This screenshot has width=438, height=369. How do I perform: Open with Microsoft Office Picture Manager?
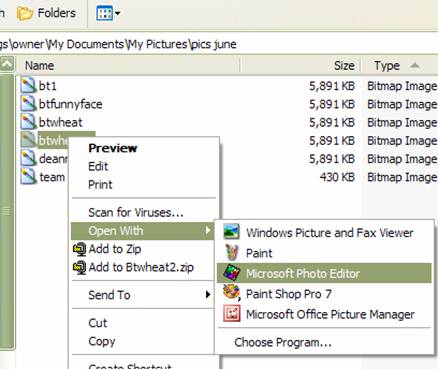coord(324,314)
